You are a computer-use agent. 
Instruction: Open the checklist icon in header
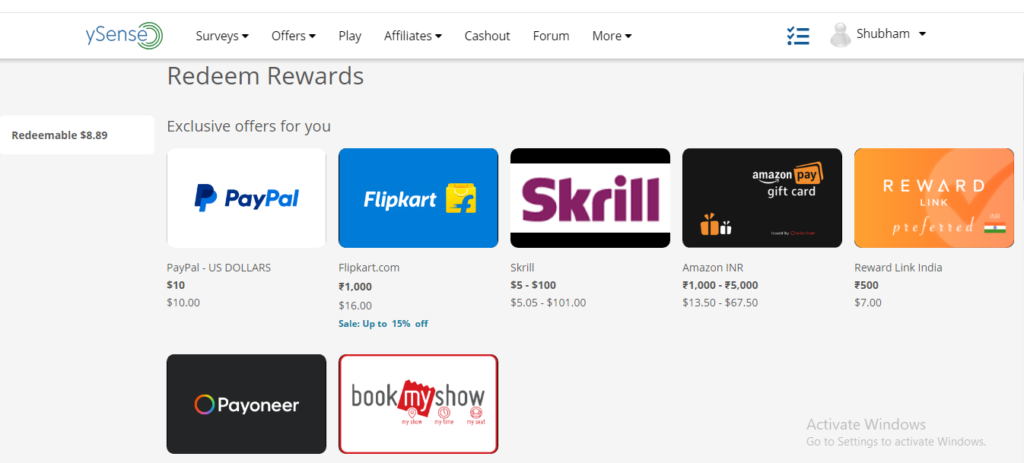pos(798,36)
